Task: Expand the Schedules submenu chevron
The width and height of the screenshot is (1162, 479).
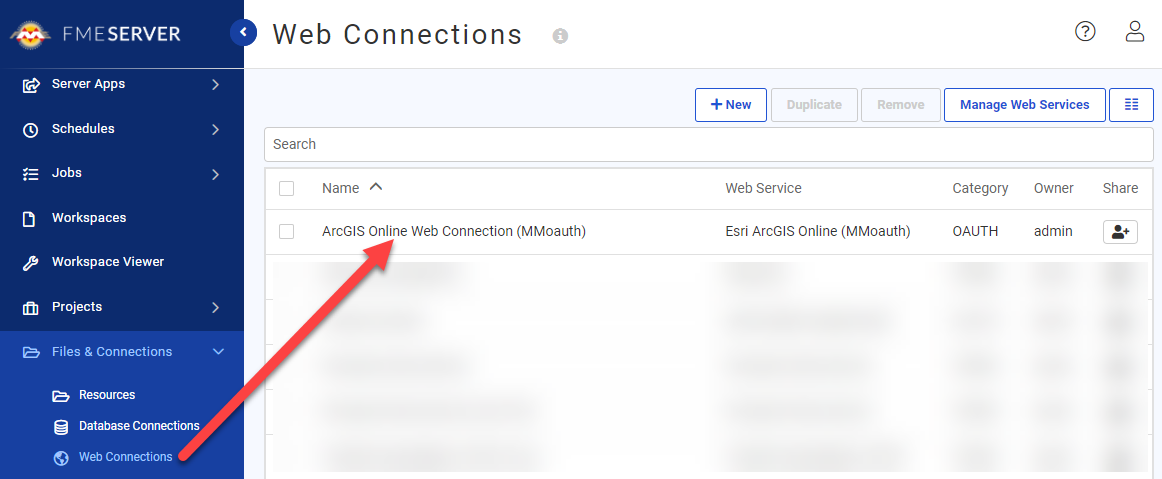Action: [x=216, y=129]
